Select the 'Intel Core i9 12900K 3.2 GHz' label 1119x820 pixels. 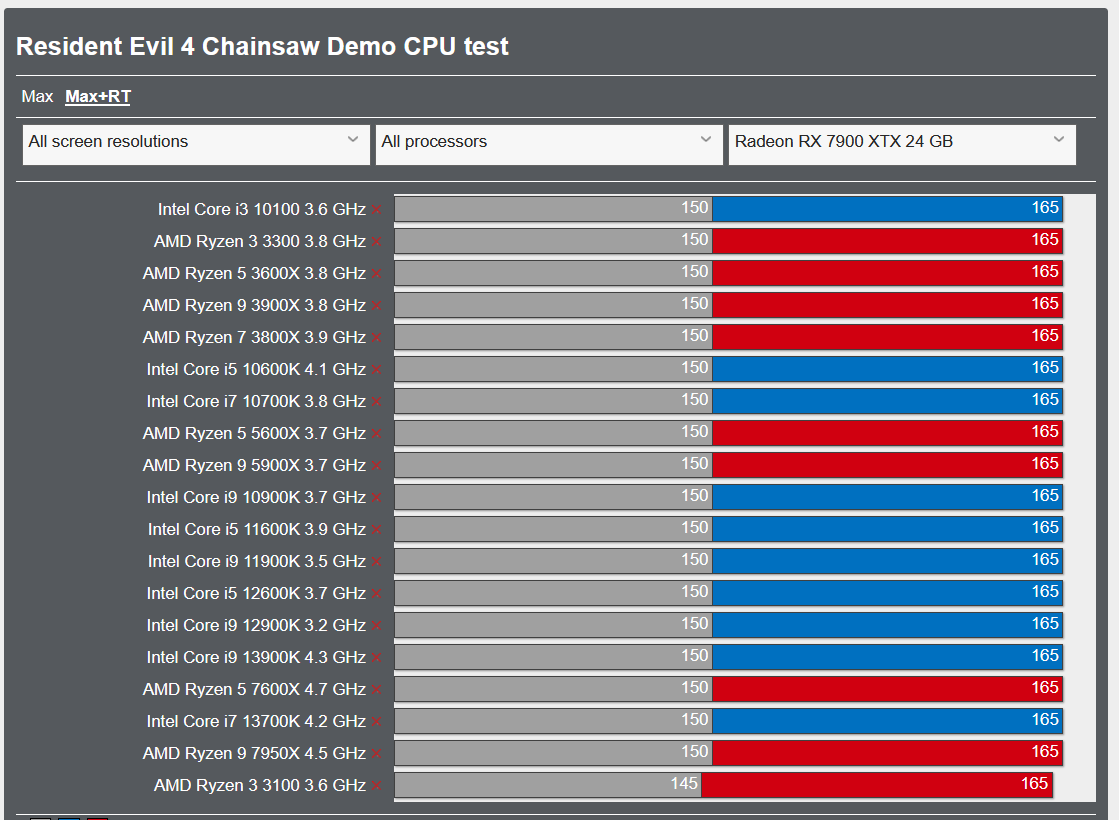[x=256, y=625]
